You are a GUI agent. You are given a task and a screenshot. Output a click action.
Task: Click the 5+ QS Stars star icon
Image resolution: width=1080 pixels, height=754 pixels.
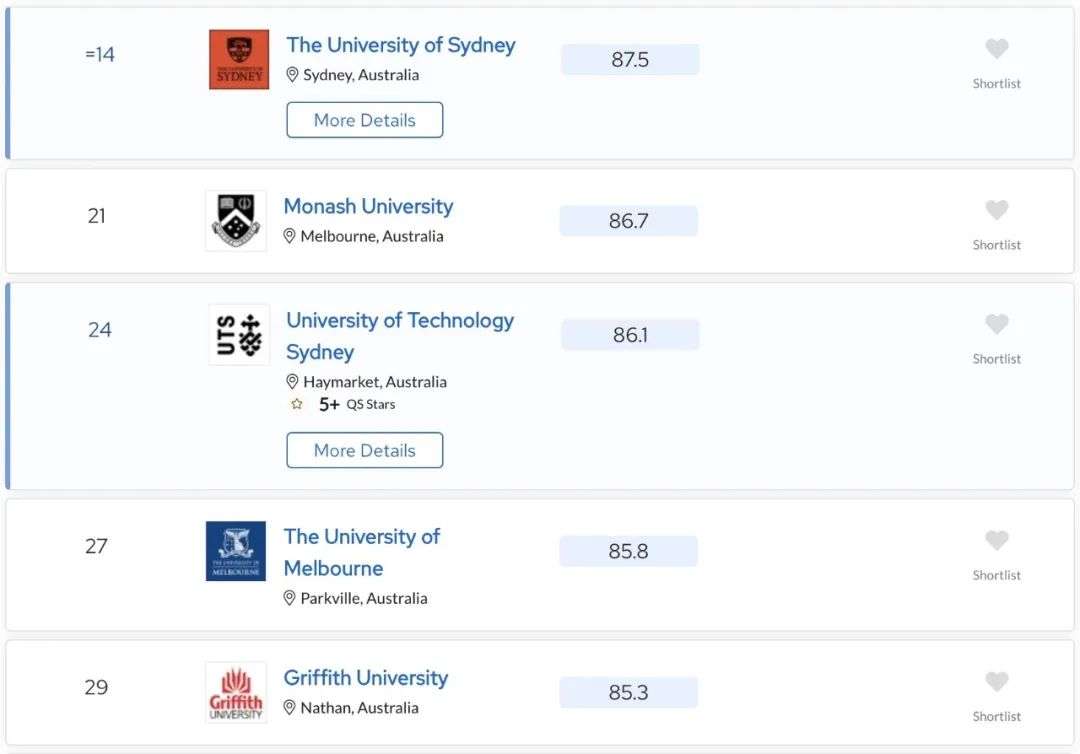[297, 404]
